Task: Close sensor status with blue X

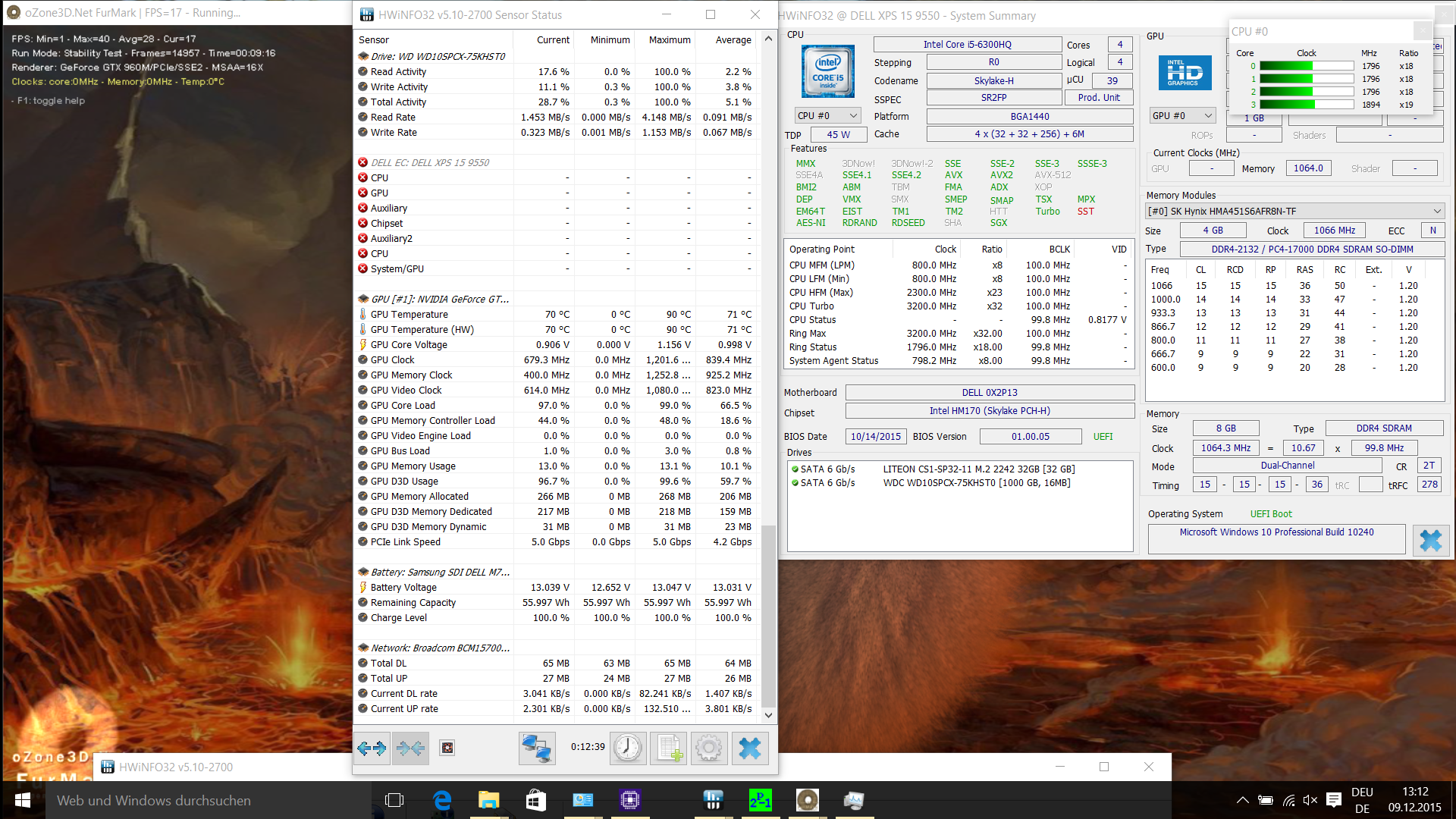Action: click(x=749, y=748)
